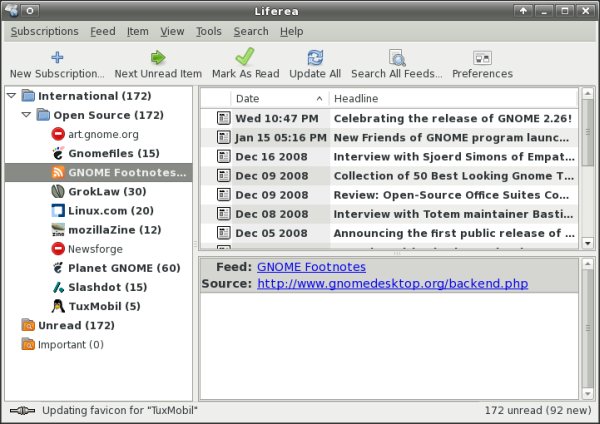
Task: Open the Subscriptions menu
Action: [x=45, y=31]
